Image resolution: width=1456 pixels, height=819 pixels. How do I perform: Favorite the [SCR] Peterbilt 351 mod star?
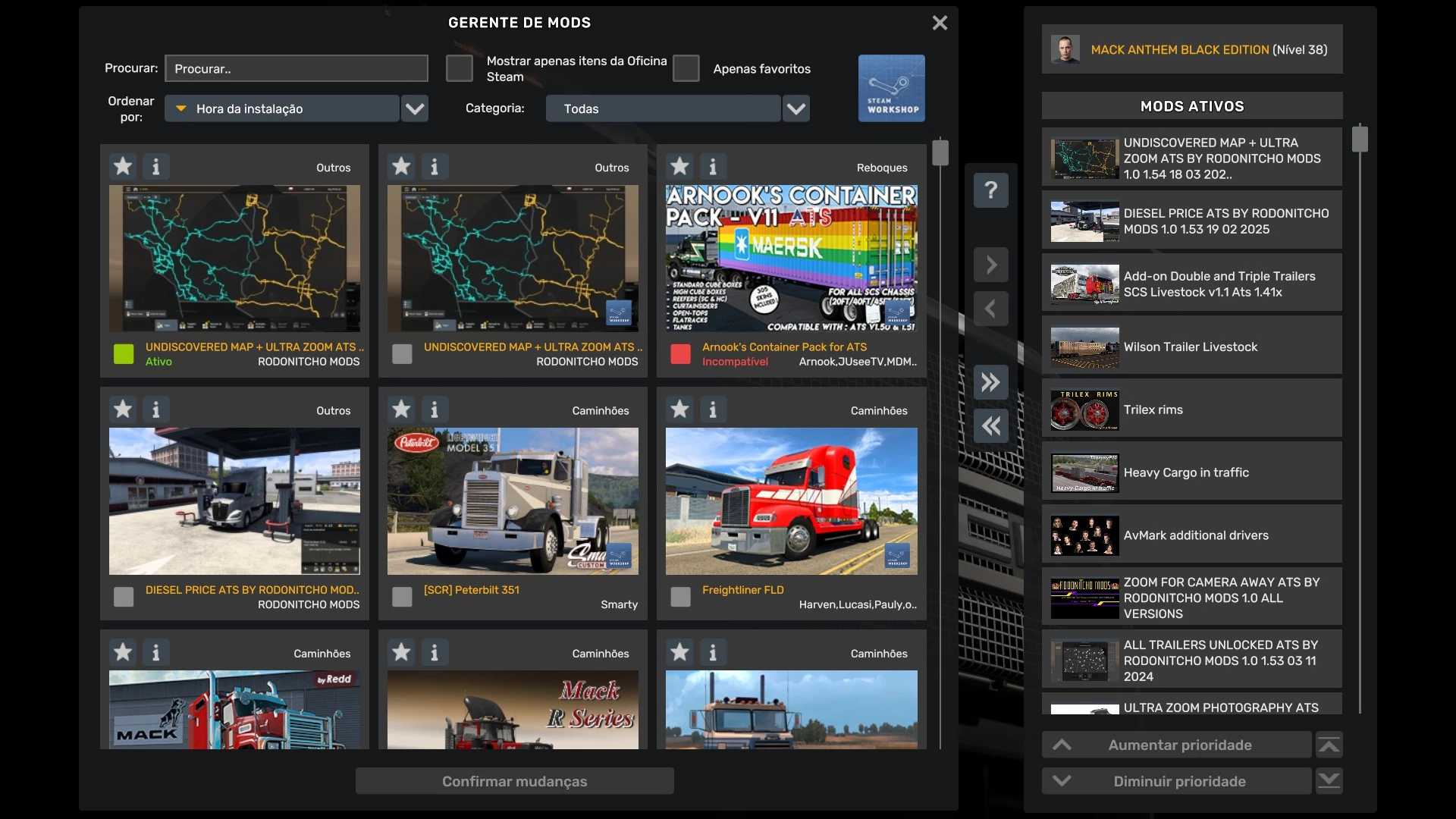tap(401, 409)
